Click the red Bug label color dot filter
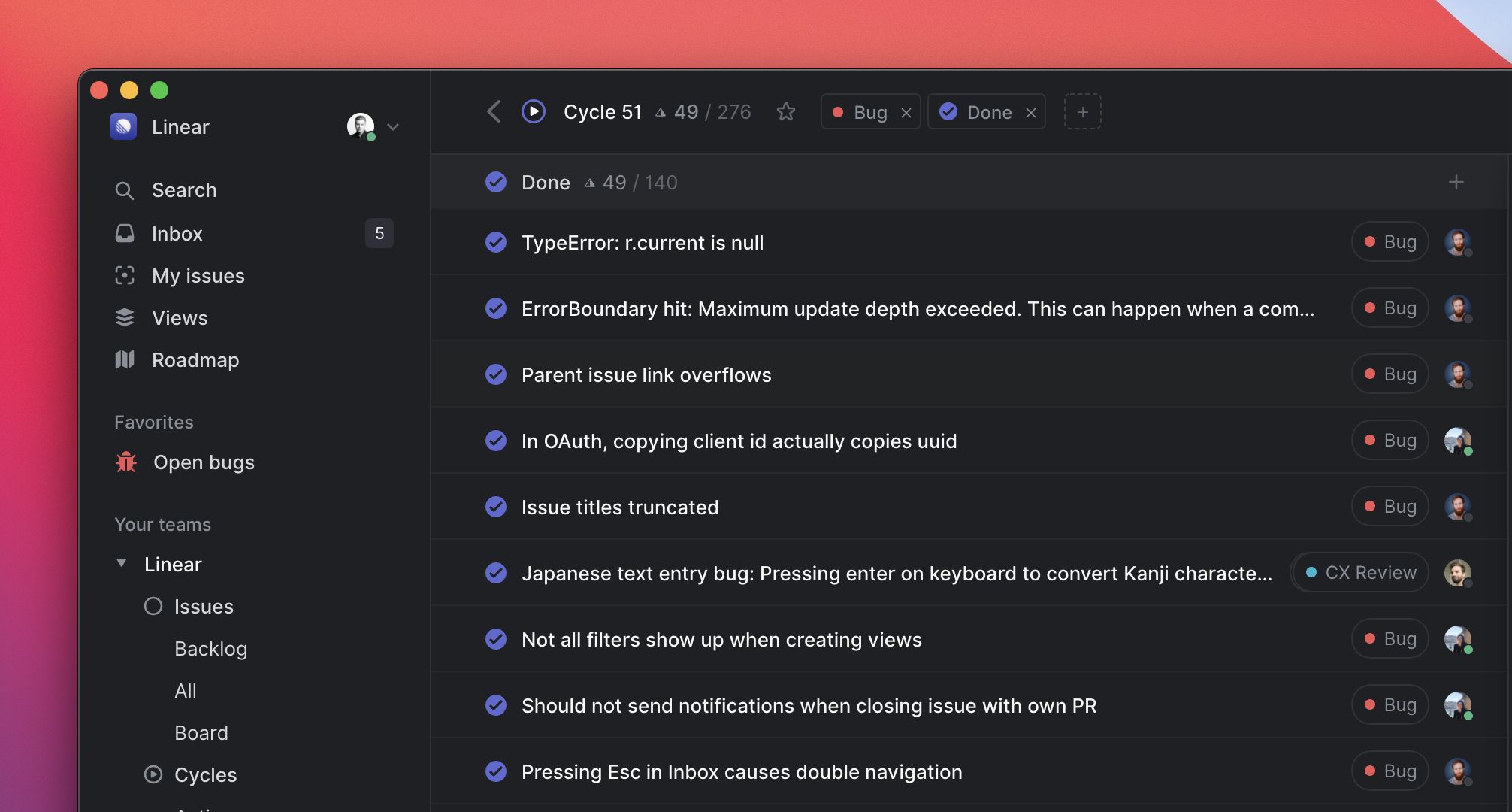Screen dimensions: 1512x812 click(838, 112)
